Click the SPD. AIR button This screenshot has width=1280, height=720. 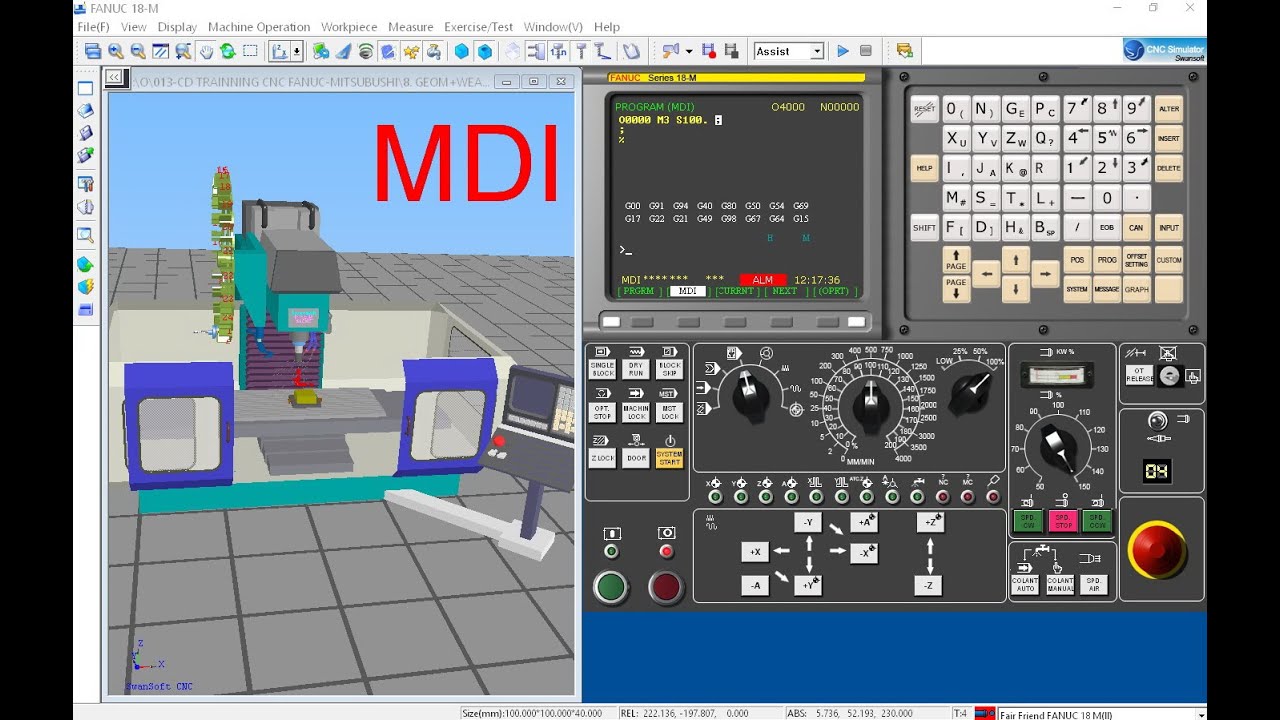(1094, 585)
